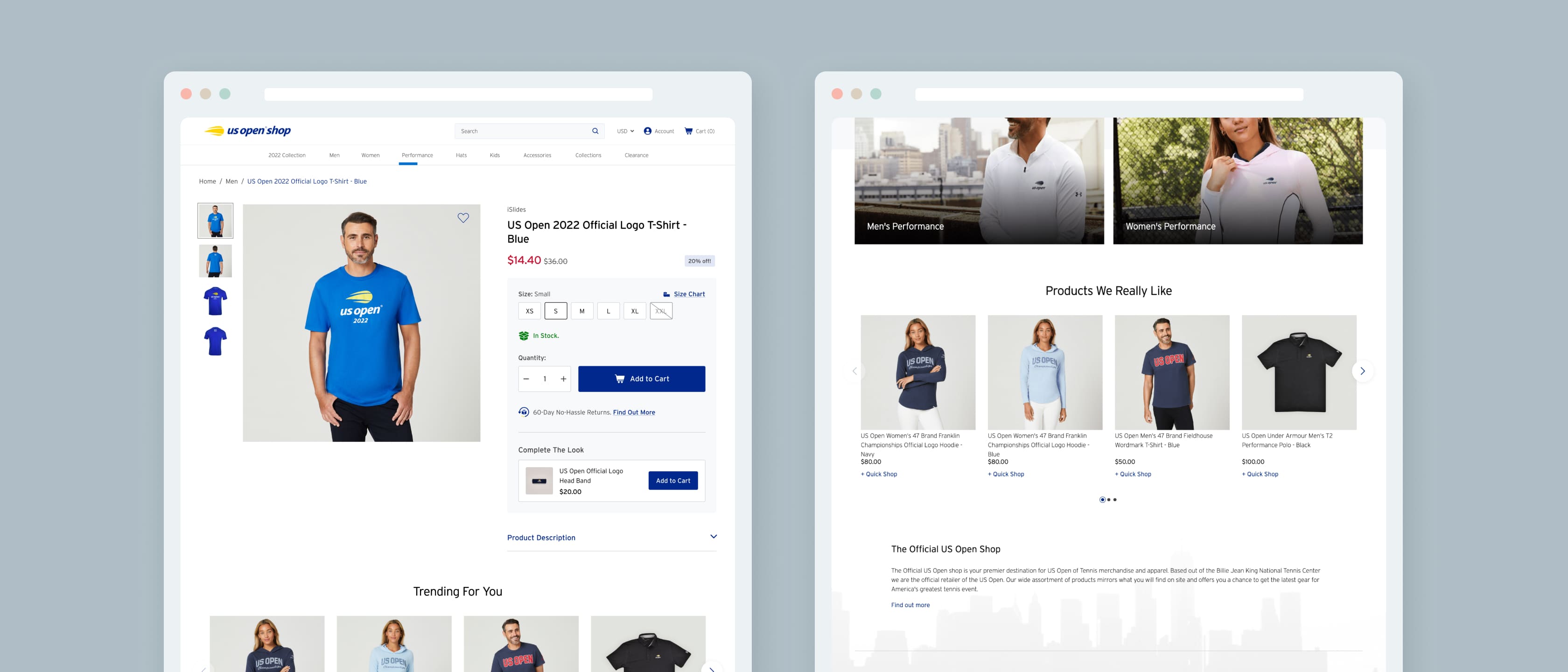This screenshot has width=1568, height=672.
Task: Decrease quantity with the minus icon
Action: [526, 378]
